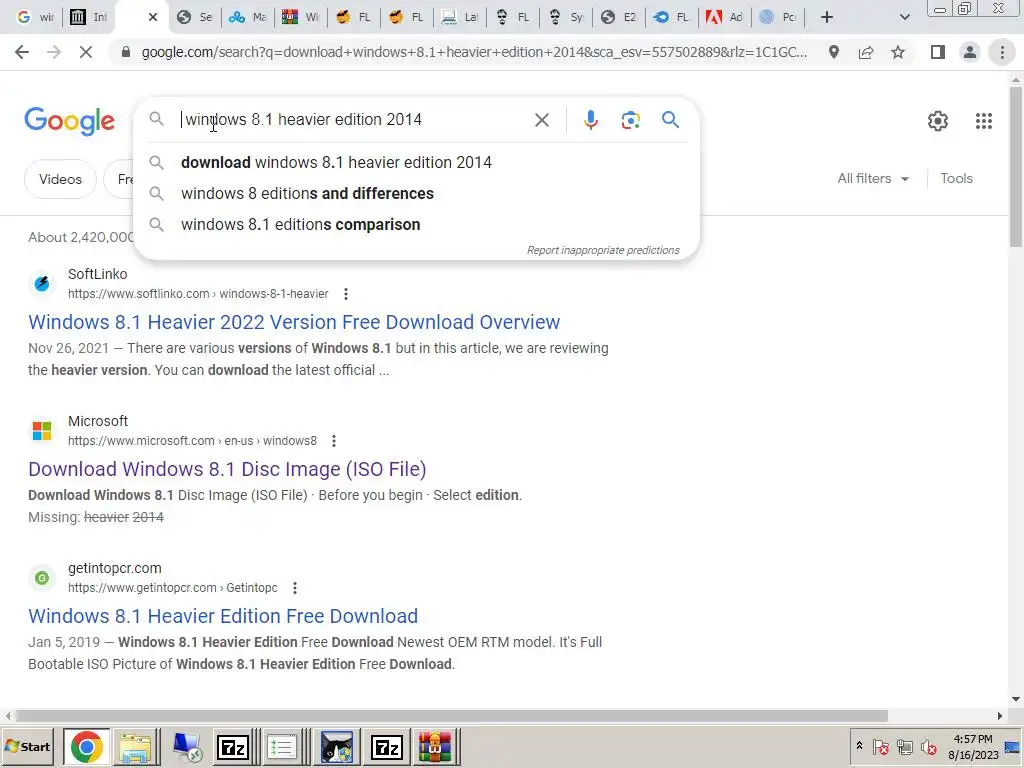The width and height of the screenshot is (1024, 768).
Task: Open Windows Explorer from the taskbar
Action: 135,747
